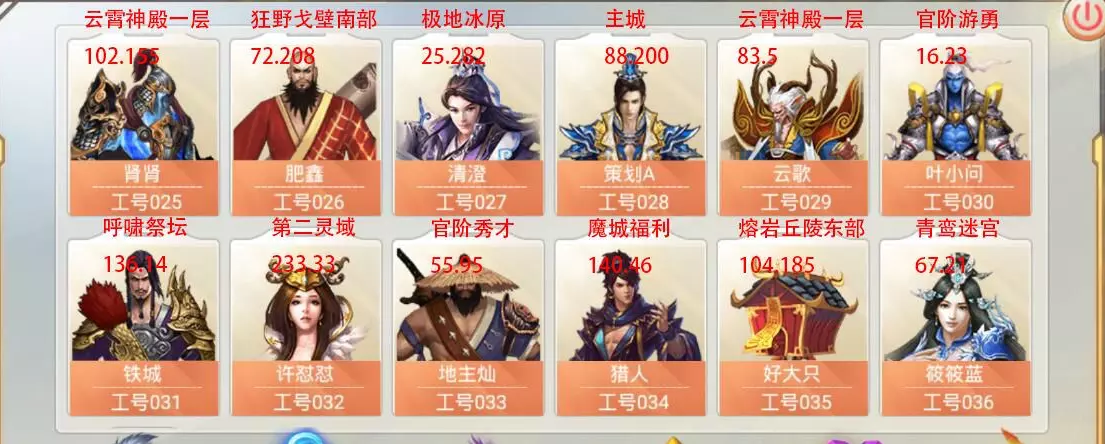Choose the blue-skinned 叶小问 portrait

[956, 101]
